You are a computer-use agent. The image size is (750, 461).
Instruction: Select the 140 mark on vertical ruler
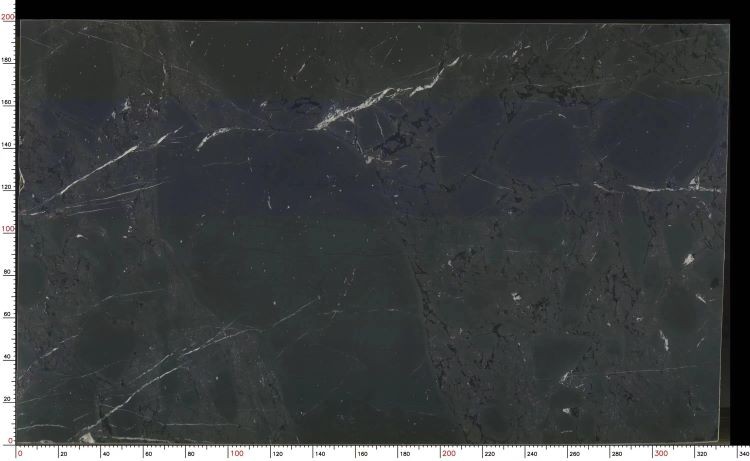(8, 144)
